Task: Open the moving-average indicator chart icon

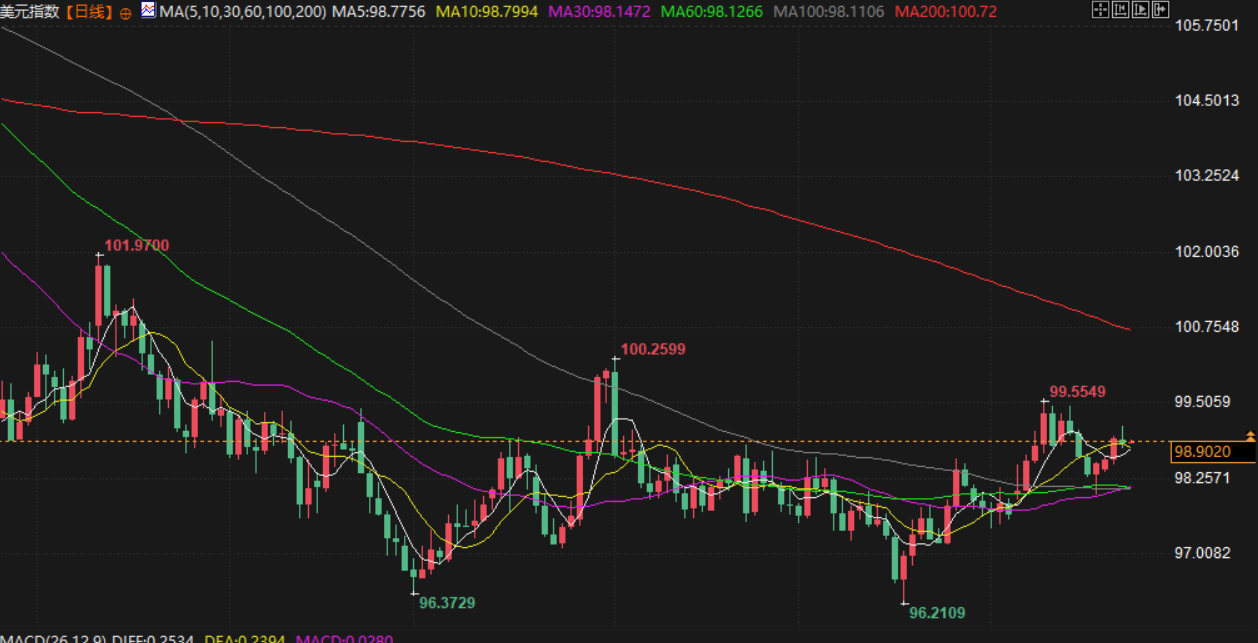Action: (148, 11)
